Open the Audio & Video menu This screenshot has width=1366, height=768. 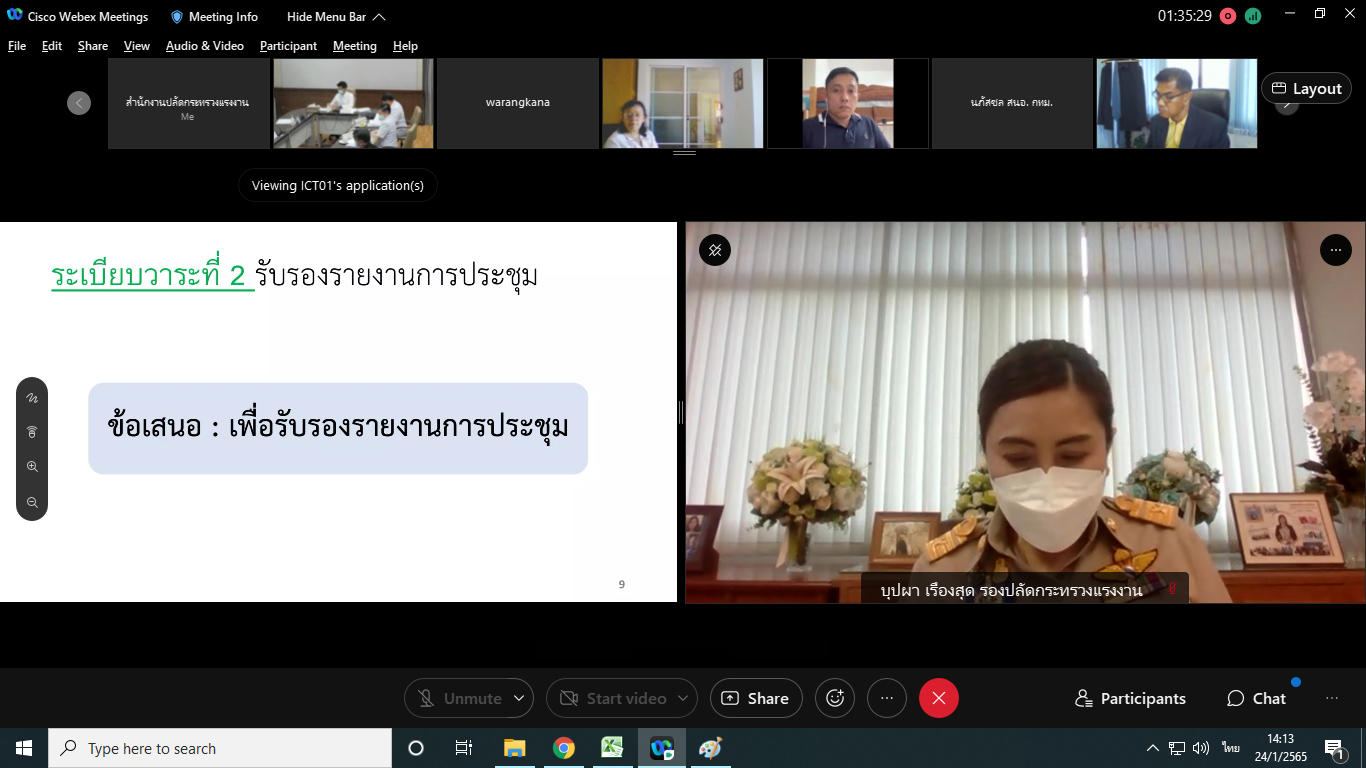[x=204, y=46]
